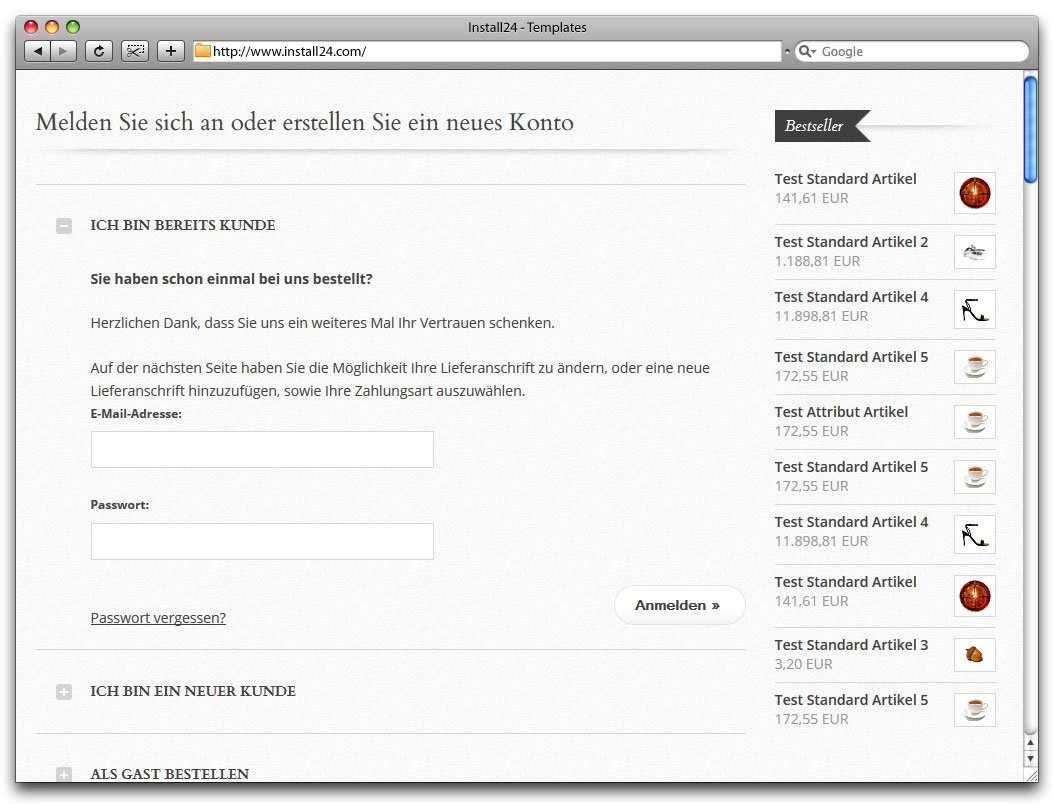Click the address bar URL field
Screen dimensions: 1054x804
(487, 51)
